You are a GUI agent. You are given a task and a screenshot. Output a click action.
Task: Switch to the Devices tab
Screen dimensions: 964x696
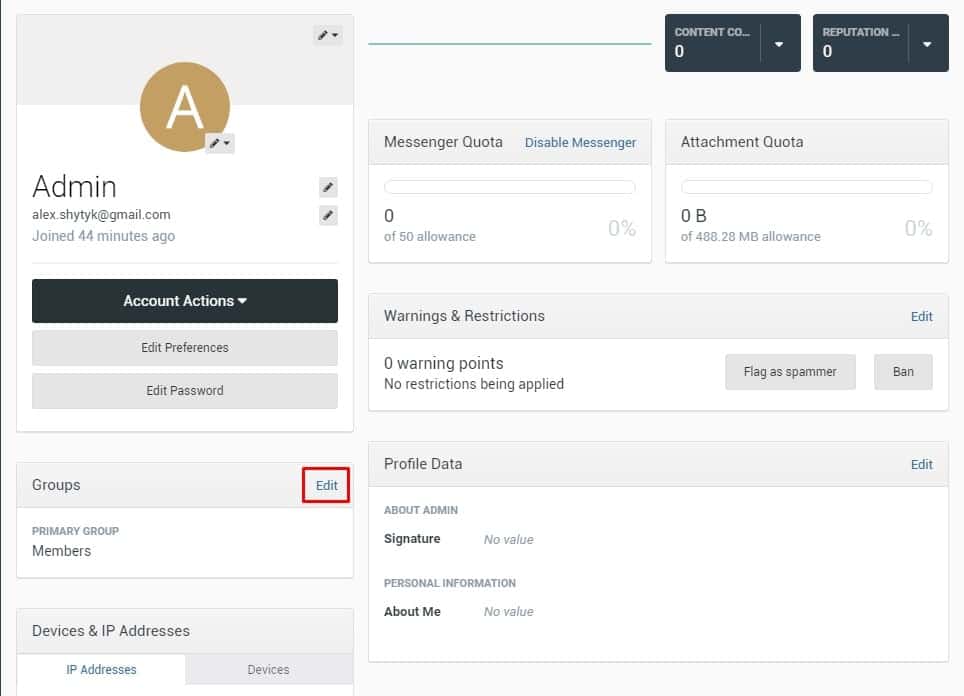[268, 670]
